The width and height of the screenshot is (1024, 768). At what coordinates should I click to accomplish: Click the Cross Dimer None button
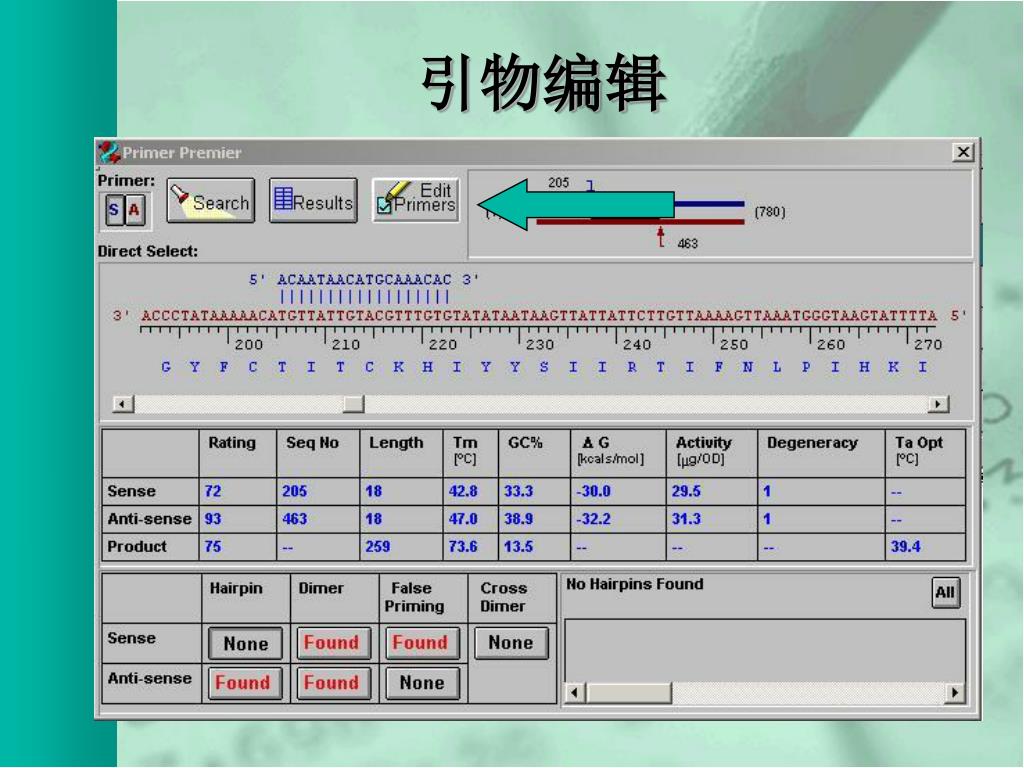pos(511,643)
